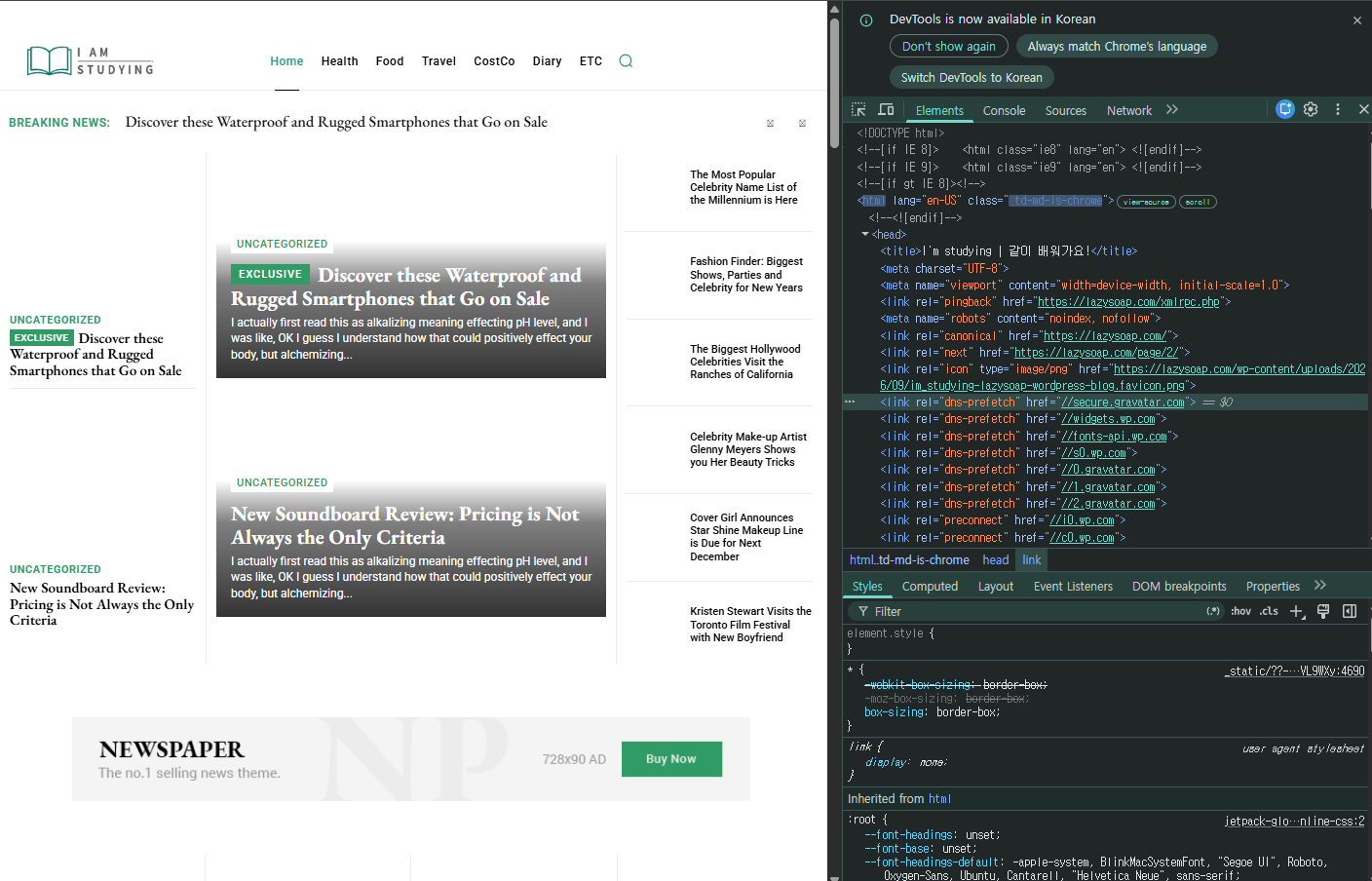This screenshot has height=881, width=1372.
Task: Click the view-source badge on html tag
Action: click(1145, 202)
